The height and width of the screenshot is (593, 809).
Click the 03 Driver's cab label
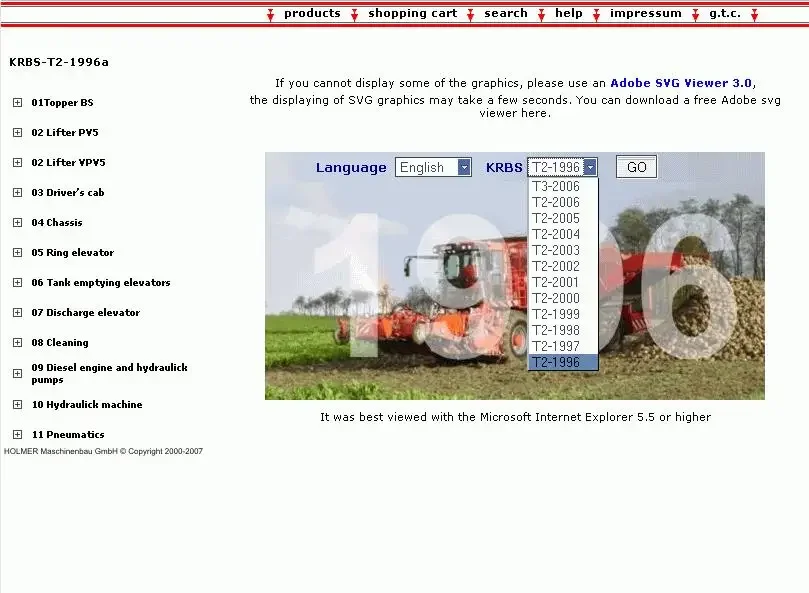coord(68,193)
